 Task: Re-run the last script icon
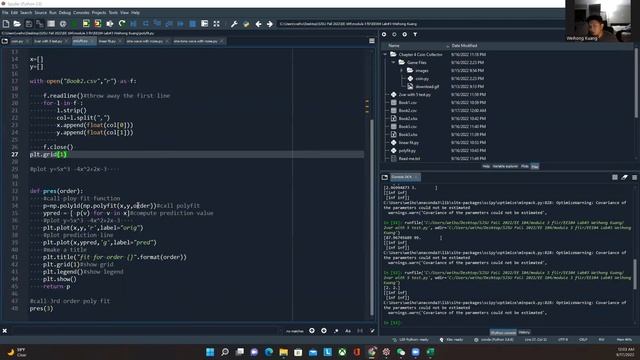122,24
